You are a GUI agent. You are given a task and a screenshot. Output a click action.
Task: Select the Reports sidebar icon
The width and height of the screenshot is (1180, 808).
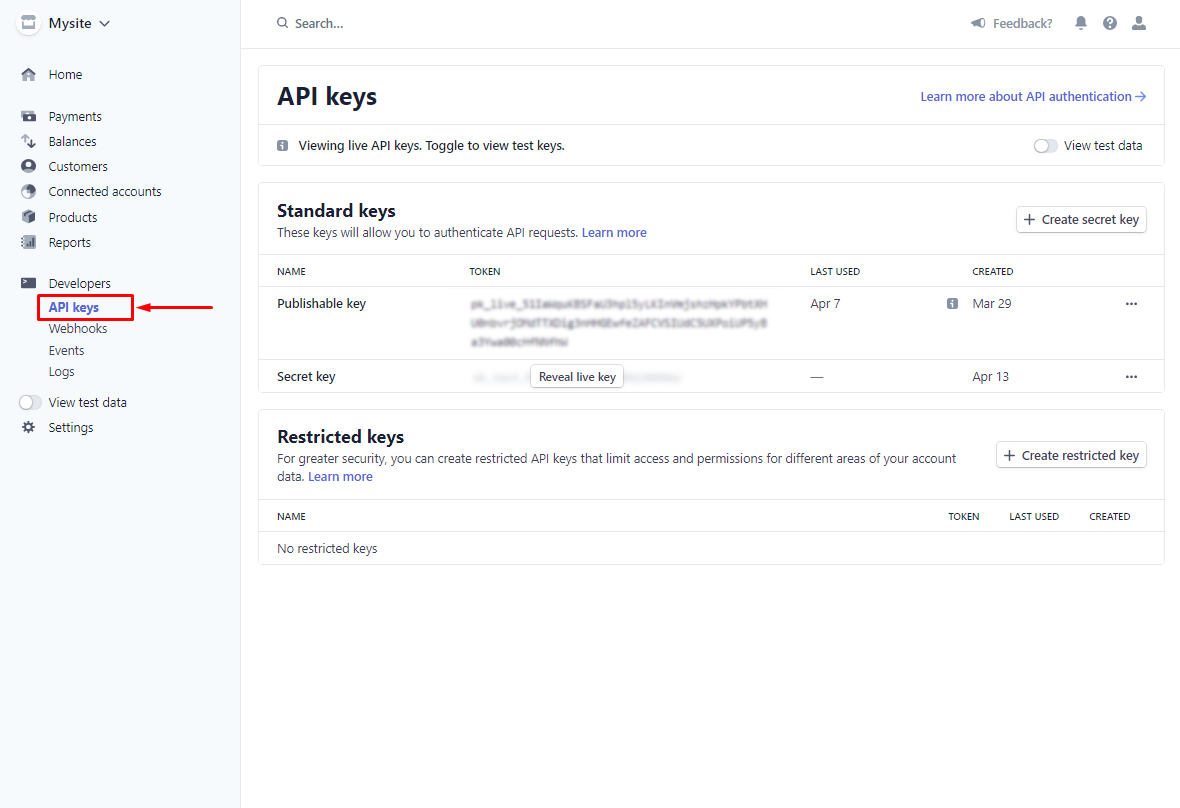[x=28, y=242]
